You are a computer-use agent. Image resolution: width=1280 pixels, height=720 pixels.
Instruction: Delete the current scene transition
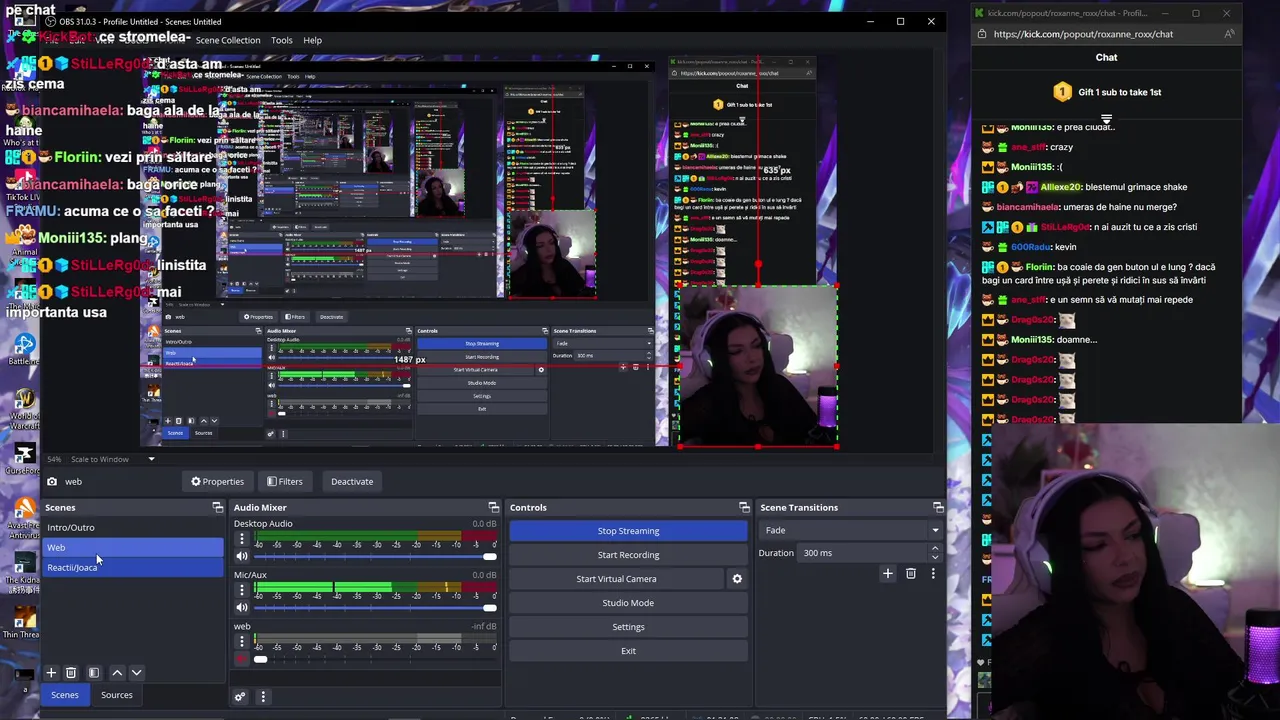point(911,574)
